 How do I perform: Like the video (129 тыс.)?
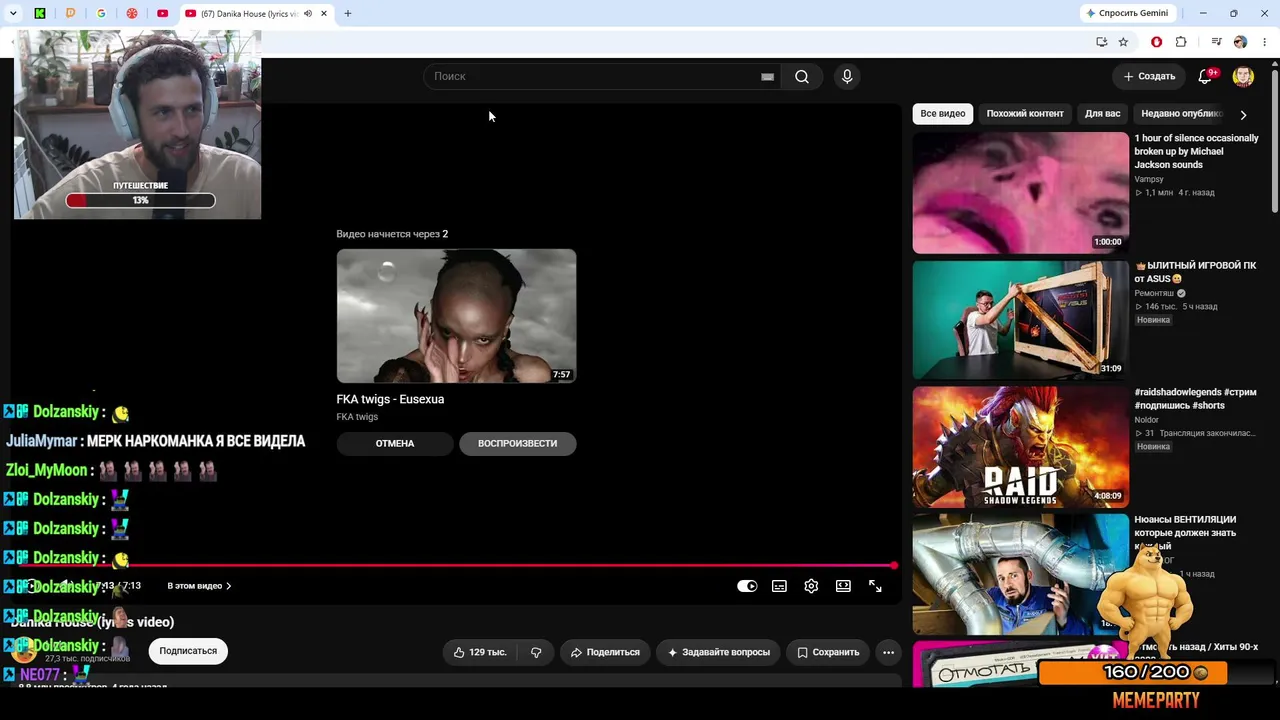click(480, 652)
